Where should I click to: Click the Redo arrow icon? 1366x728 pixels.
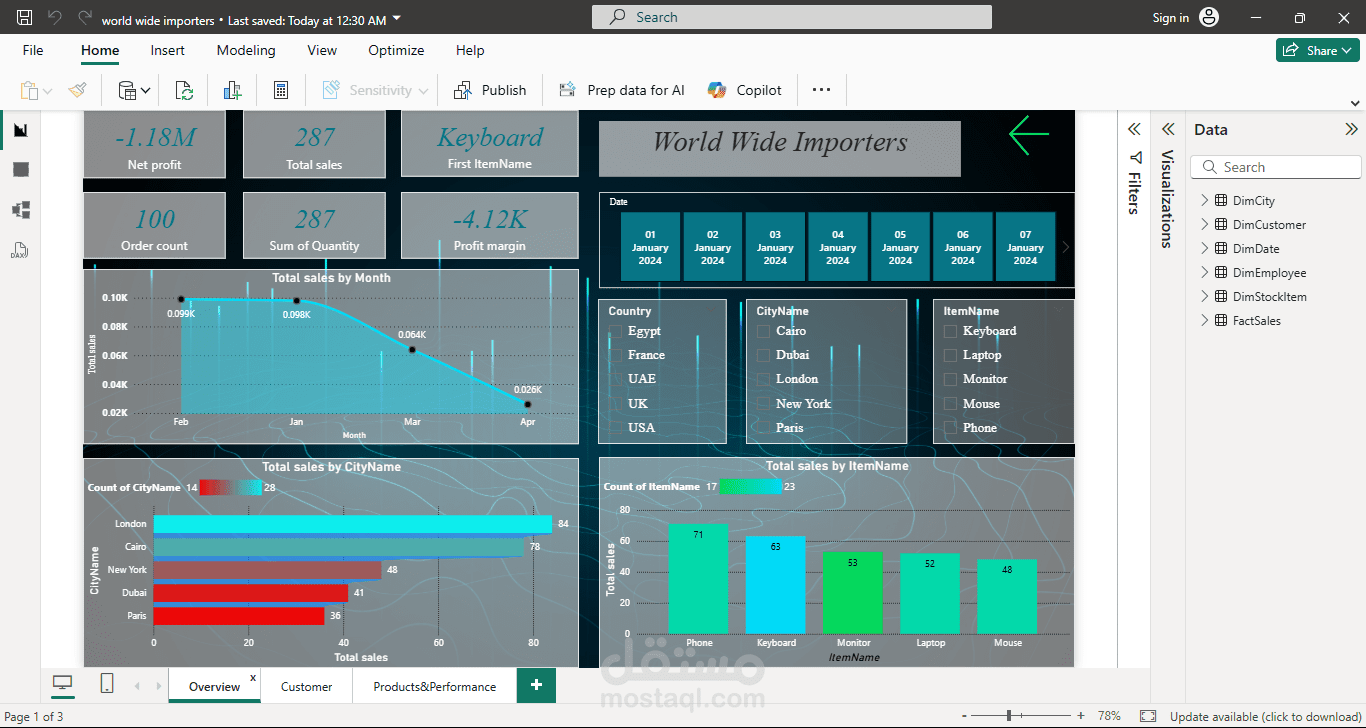click(x=85, y=18)
